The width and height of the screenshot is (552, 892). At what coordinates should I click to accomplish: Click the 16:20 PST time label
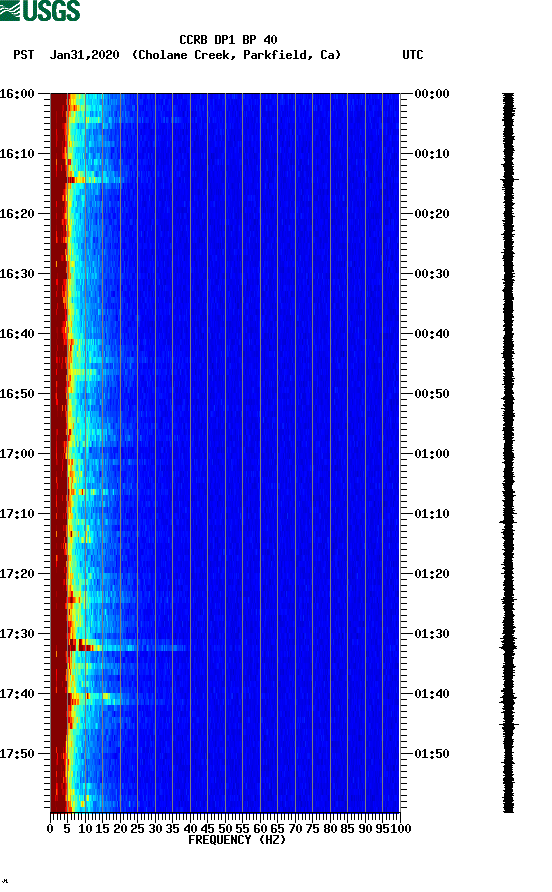(x=17, y=214)
